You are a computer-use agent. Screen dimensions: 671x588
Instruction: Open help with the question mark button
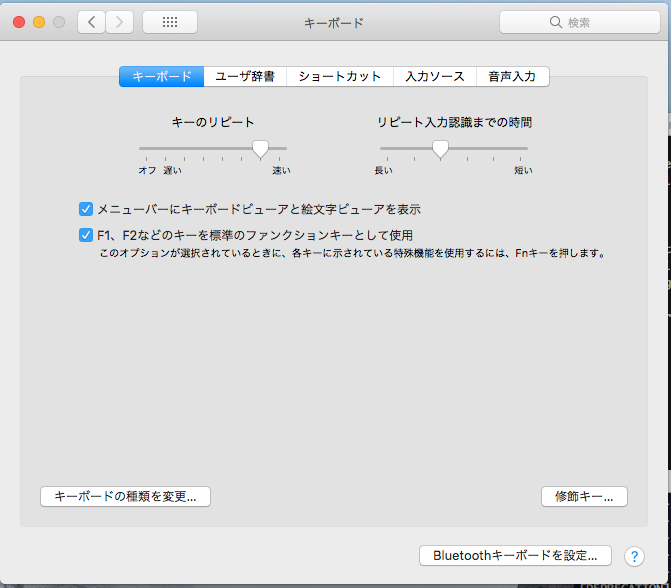(x=634, y=556)
